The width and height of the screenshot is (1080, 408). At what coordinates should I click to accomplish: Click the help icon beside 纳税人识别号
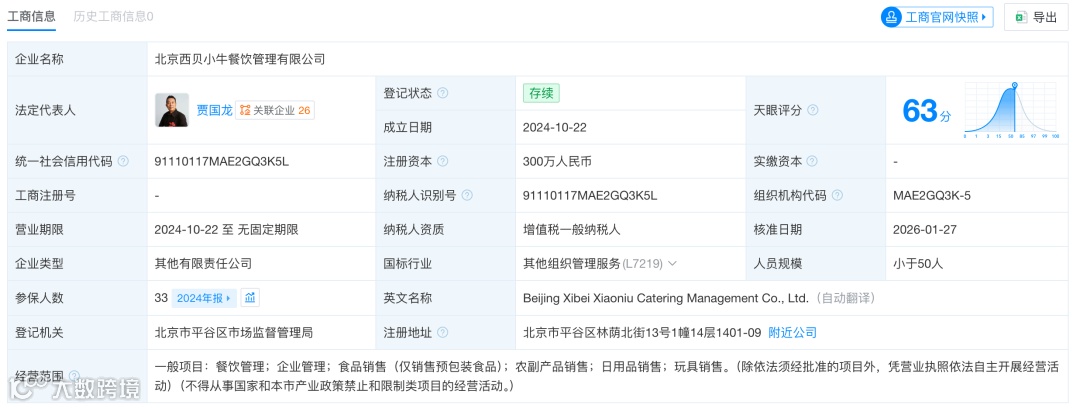[x=467, y=196]
